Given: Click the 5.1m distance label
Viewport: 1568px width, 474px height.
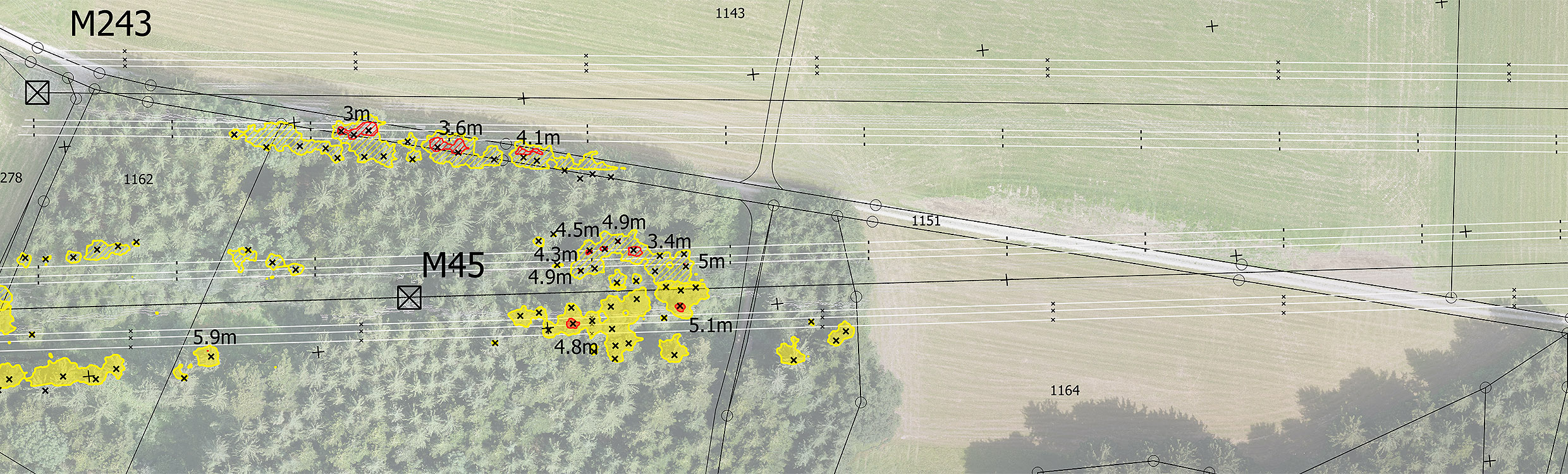Looking at the screenshot, I should 711,326.
